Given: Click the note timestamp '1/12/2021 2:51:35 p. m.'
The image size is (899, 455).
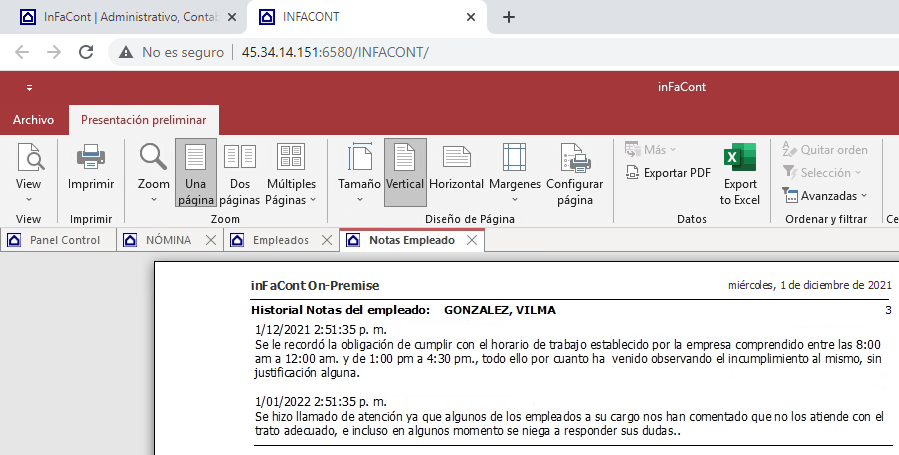Looking at the screenshot, I should coord(320,330).
